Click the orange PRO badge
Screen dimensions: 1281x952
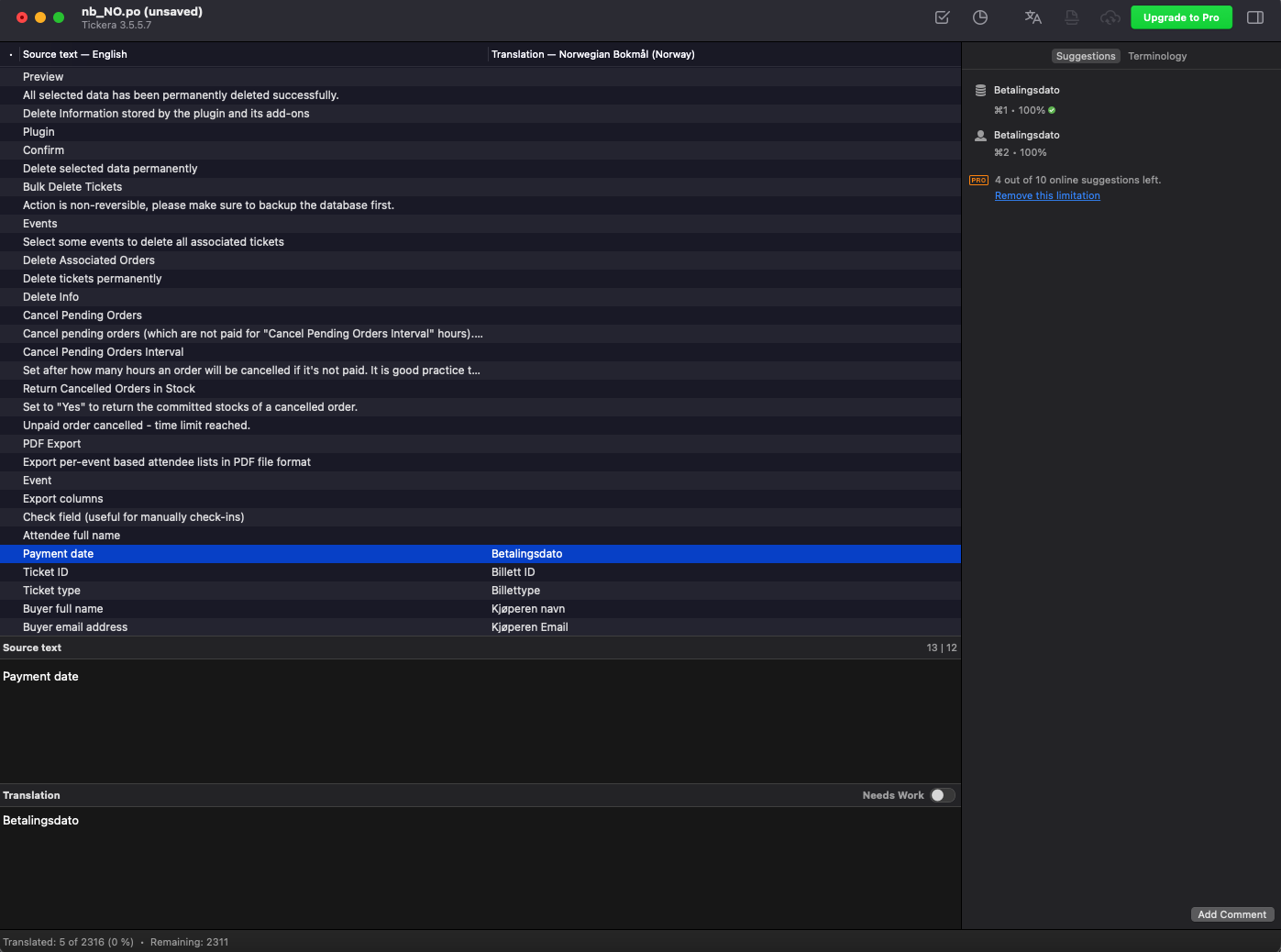tap(978, 181)
